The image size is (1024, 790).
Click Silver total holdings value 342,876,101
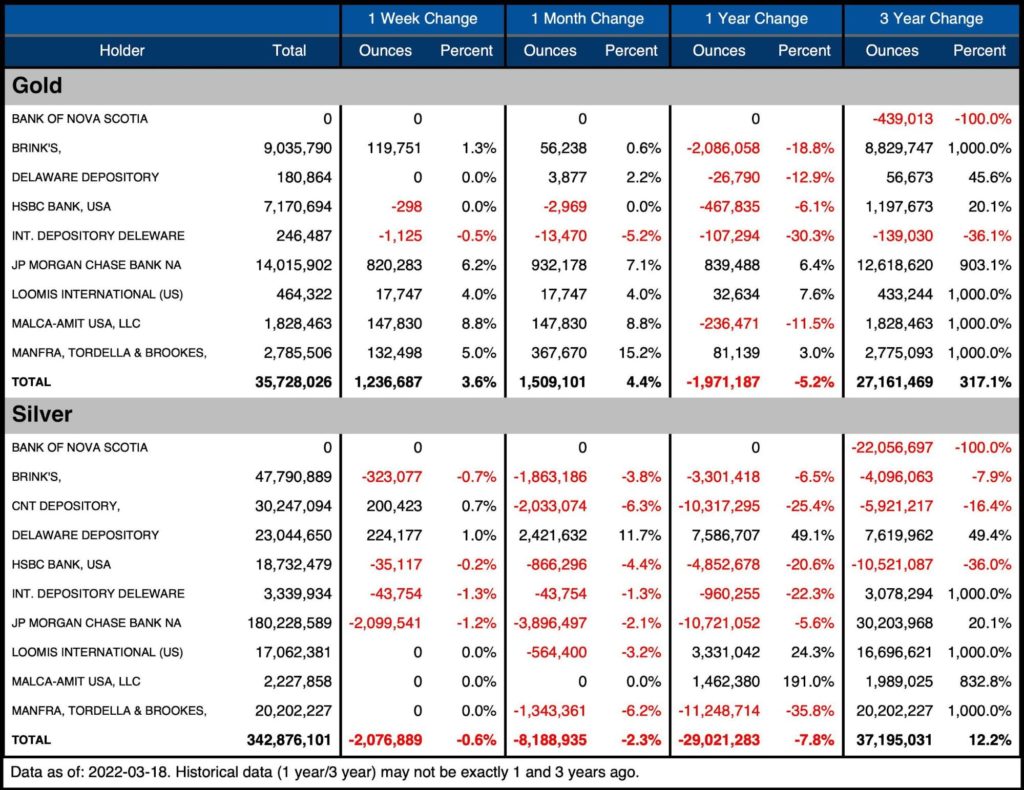tap(285, 740)
